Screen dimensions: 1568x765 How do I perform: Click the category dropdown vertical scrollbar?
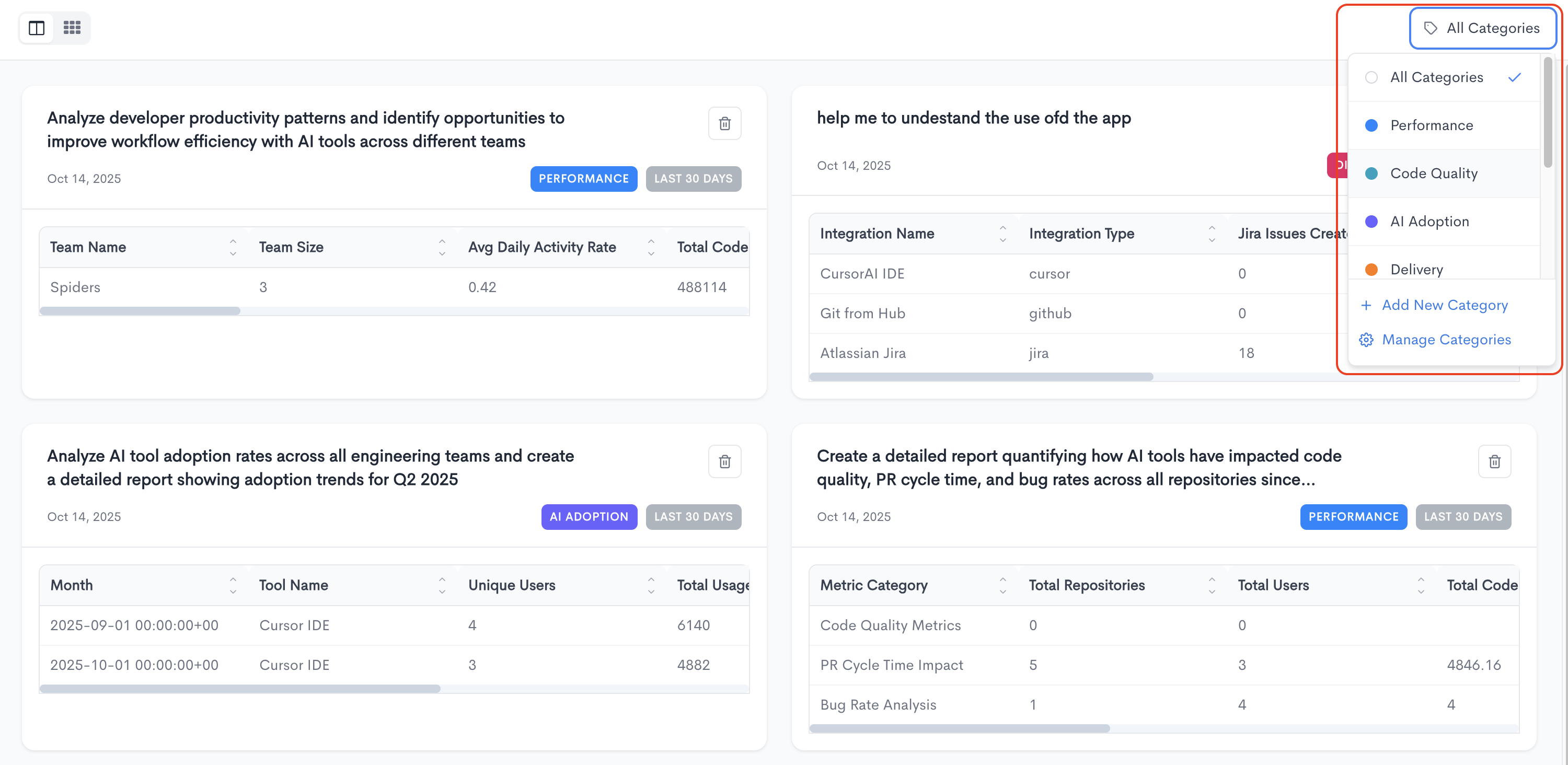tap(1547, 112)
